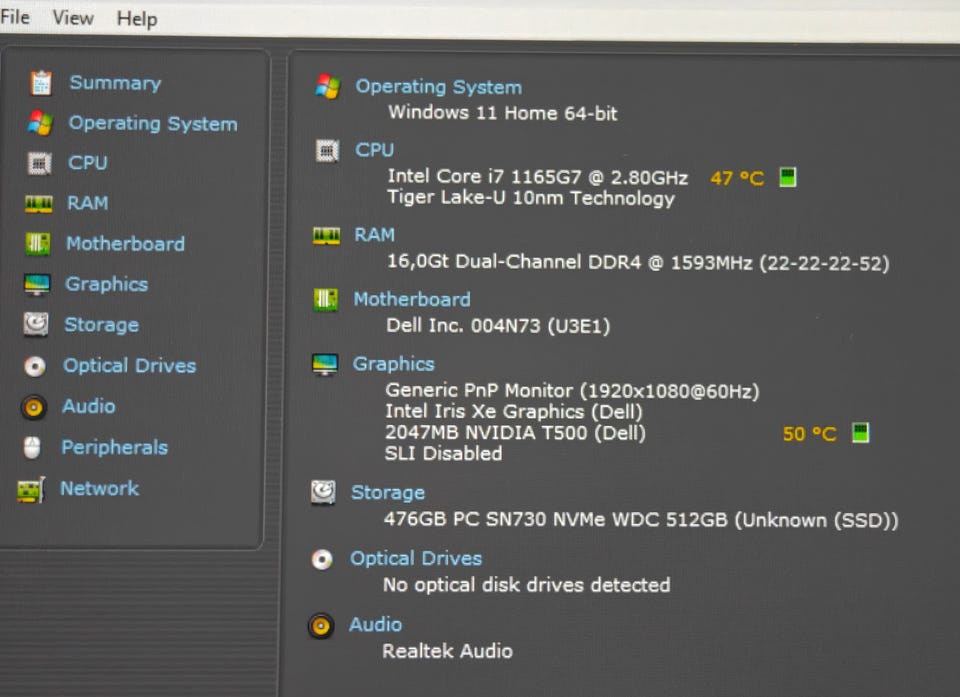Click Audio speaker icon in summary panel
This screenshot has height=697, width=960.
321,626
